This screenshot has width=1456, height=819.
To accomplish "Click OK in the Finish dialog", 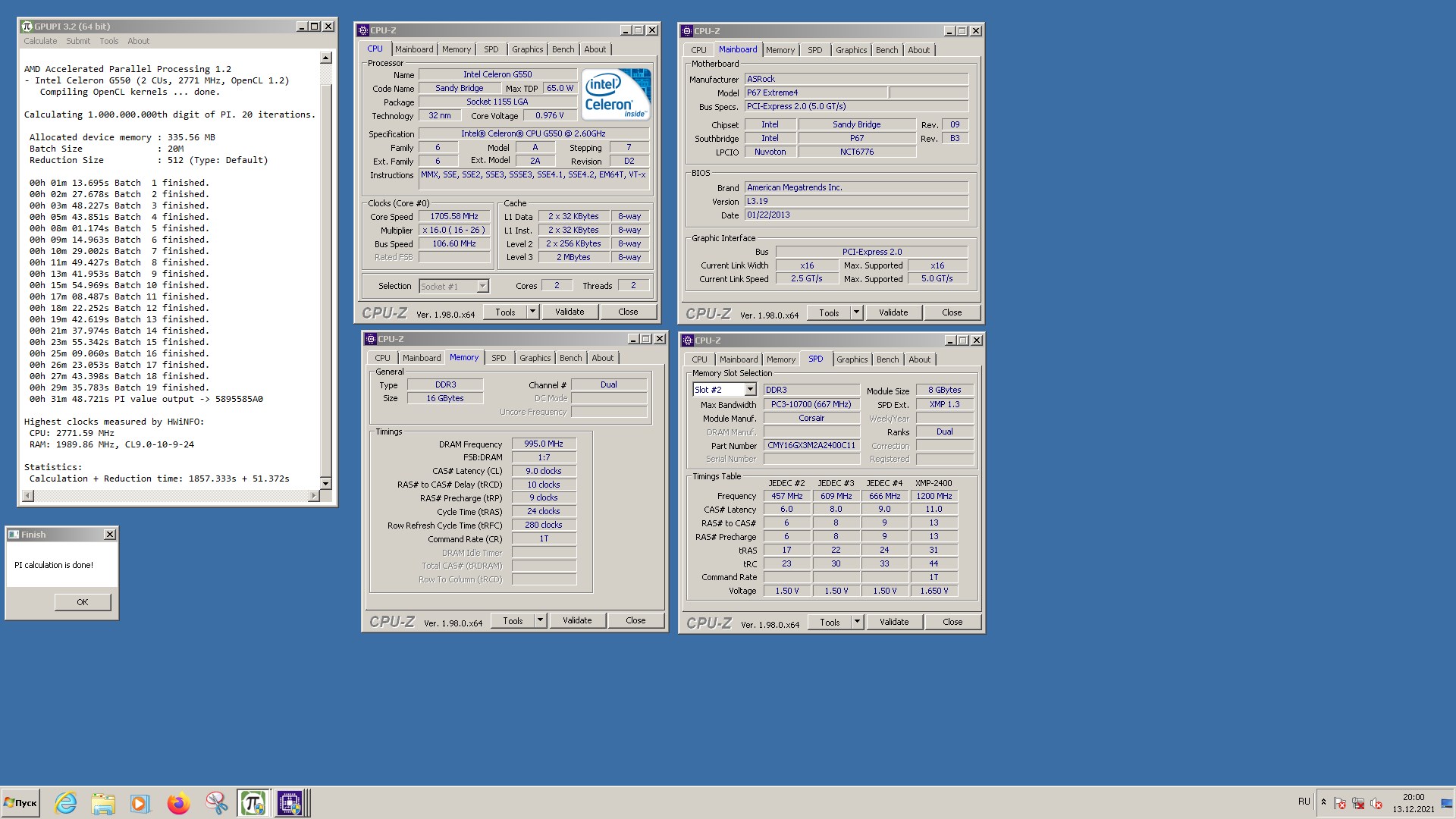I will (x=83, y=602).
